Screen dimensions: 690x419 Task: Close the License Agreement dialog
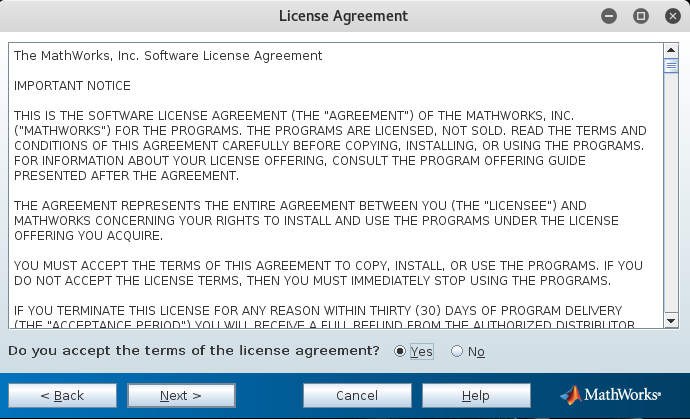click(673, 16)
